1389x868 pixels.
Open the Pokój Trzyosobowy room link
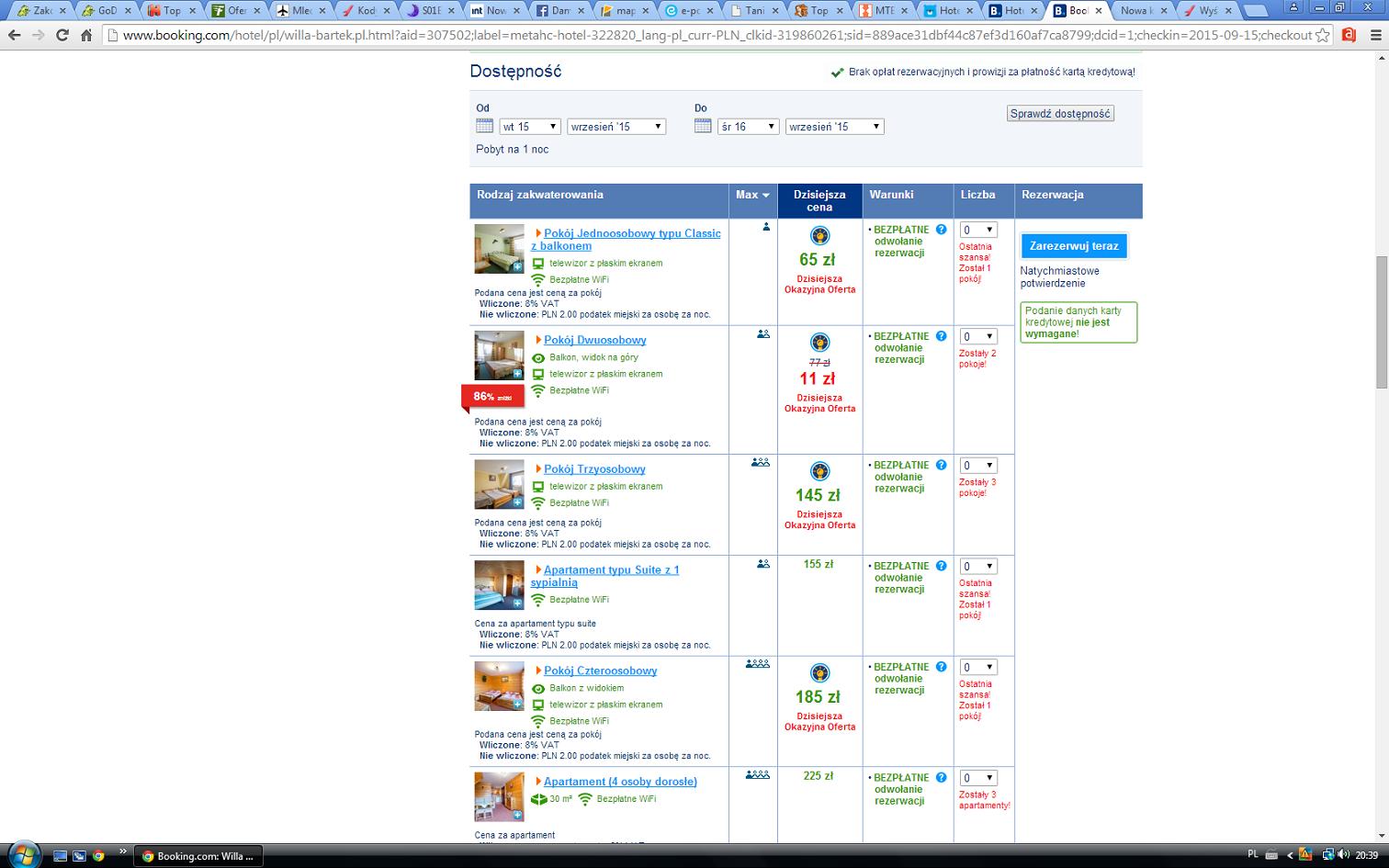(594, 468)
